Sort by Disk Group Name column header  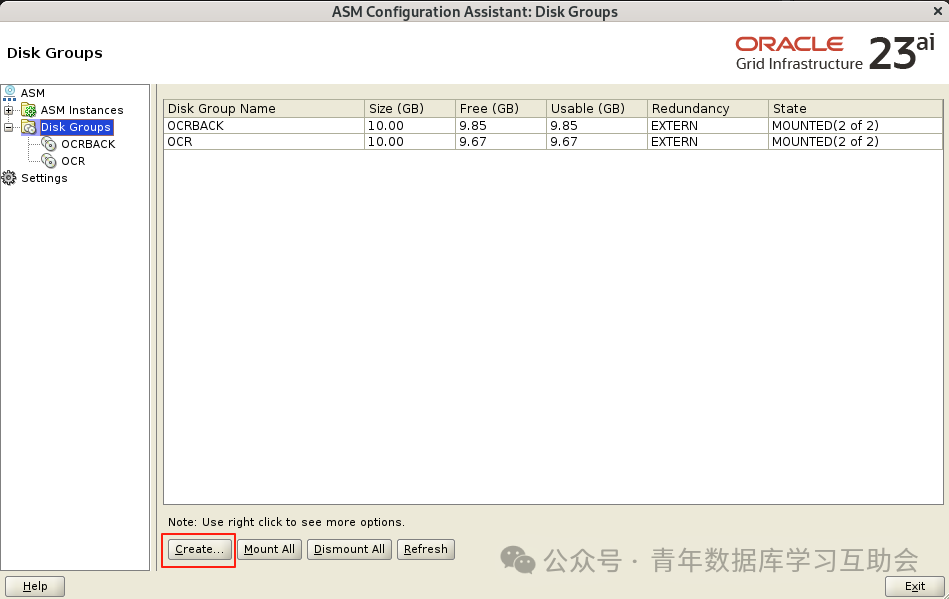pos(264,108)
